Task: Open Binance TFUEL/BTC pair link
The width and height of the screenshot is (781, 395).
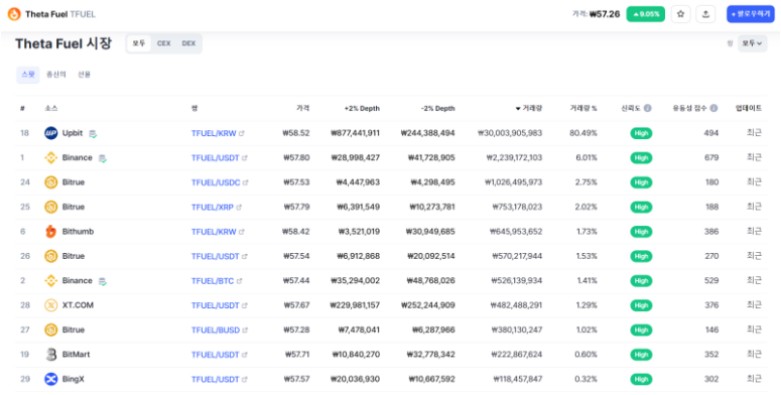Action: pos(213,281)
